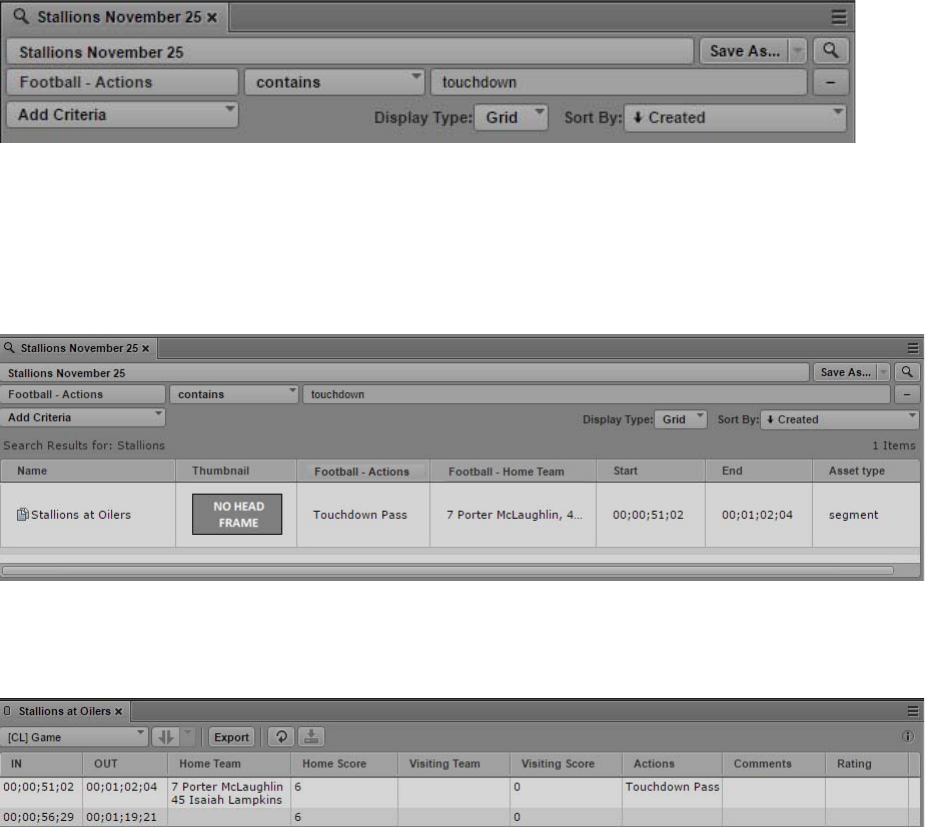Viewport: 925px width, 827px height.
Task: Click the 7 Porter McLaughlin Home Team cell in log
Action: coord(227,793)
